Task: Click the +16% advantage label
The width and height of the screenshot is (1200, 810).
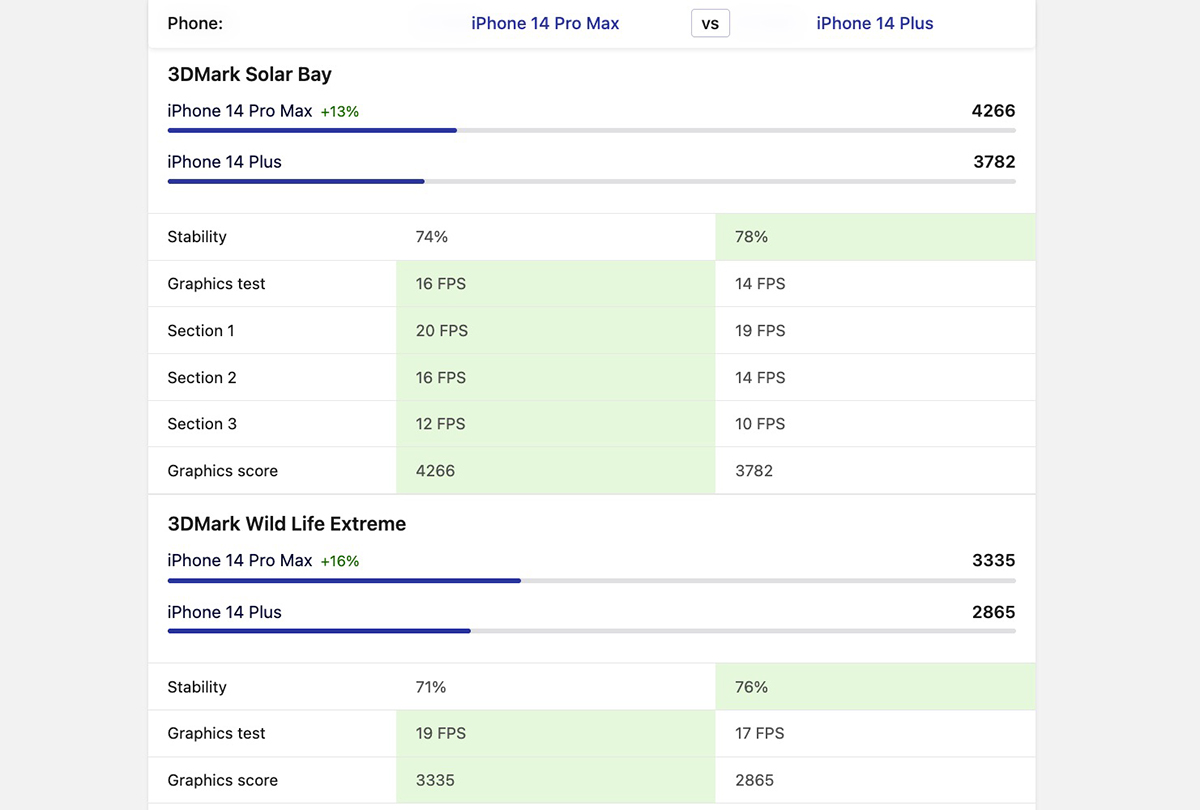Action: click(x=340, y=562)
